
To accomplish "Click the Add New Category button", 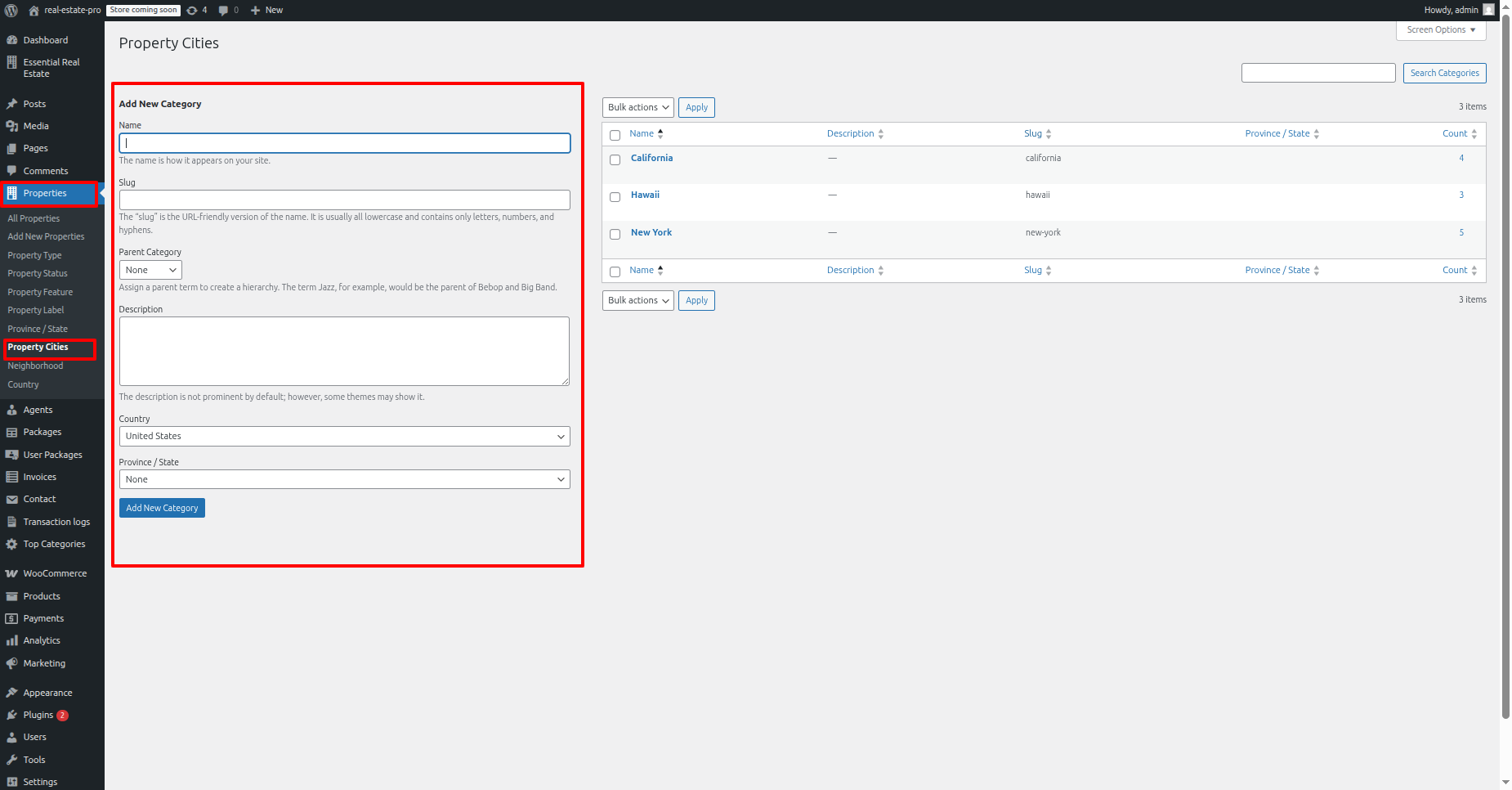I will (162, 508).
